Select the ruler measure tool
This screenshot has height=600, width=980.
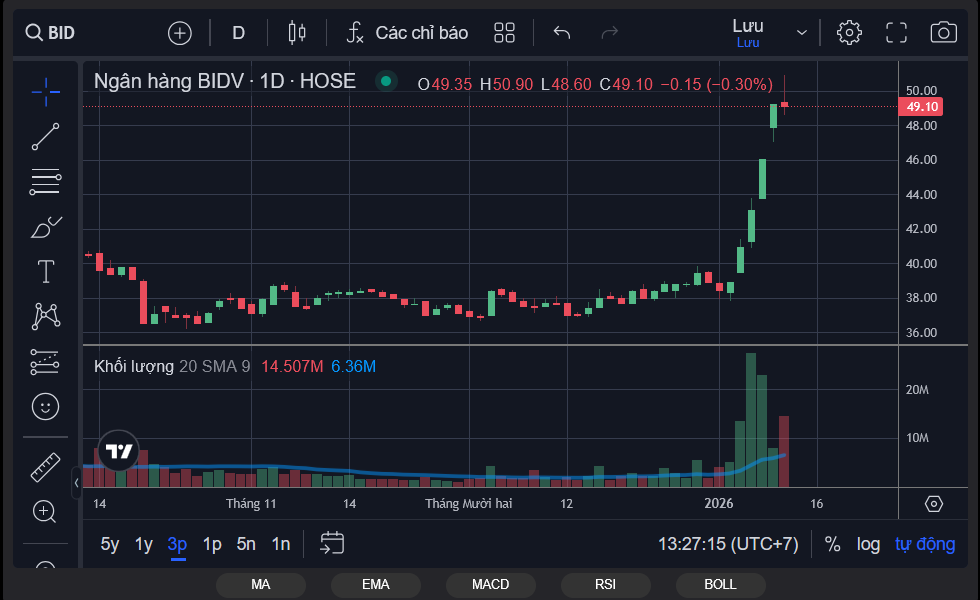[45, 467]
